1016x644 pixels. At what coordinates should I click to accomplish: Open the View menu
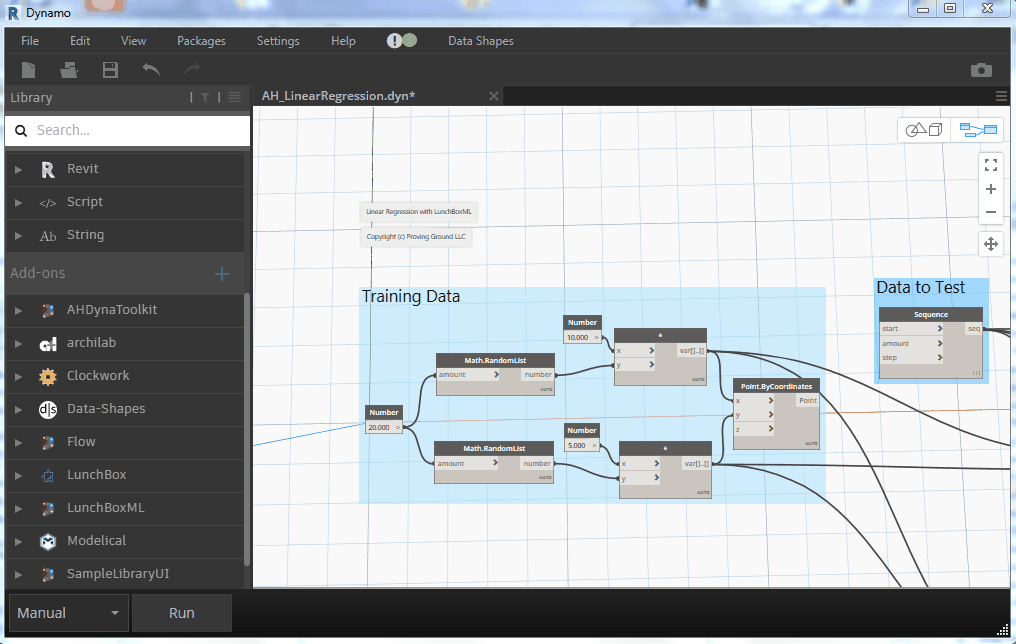(x=133, y=41)
